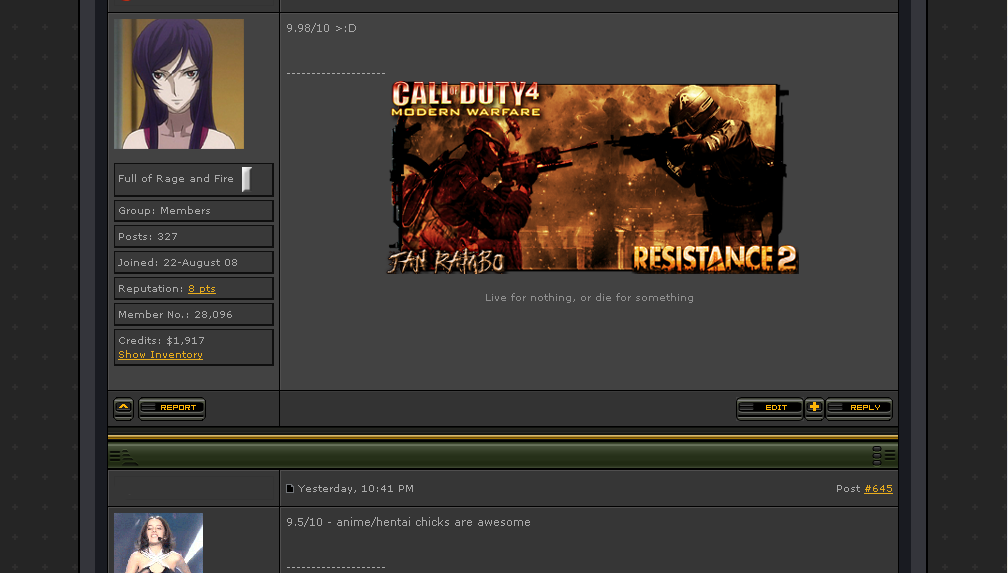Click the up-arrow scroll-to-top icon
Screen dimensions: 1008x573
pyautogui.click(x=123, y=408)
